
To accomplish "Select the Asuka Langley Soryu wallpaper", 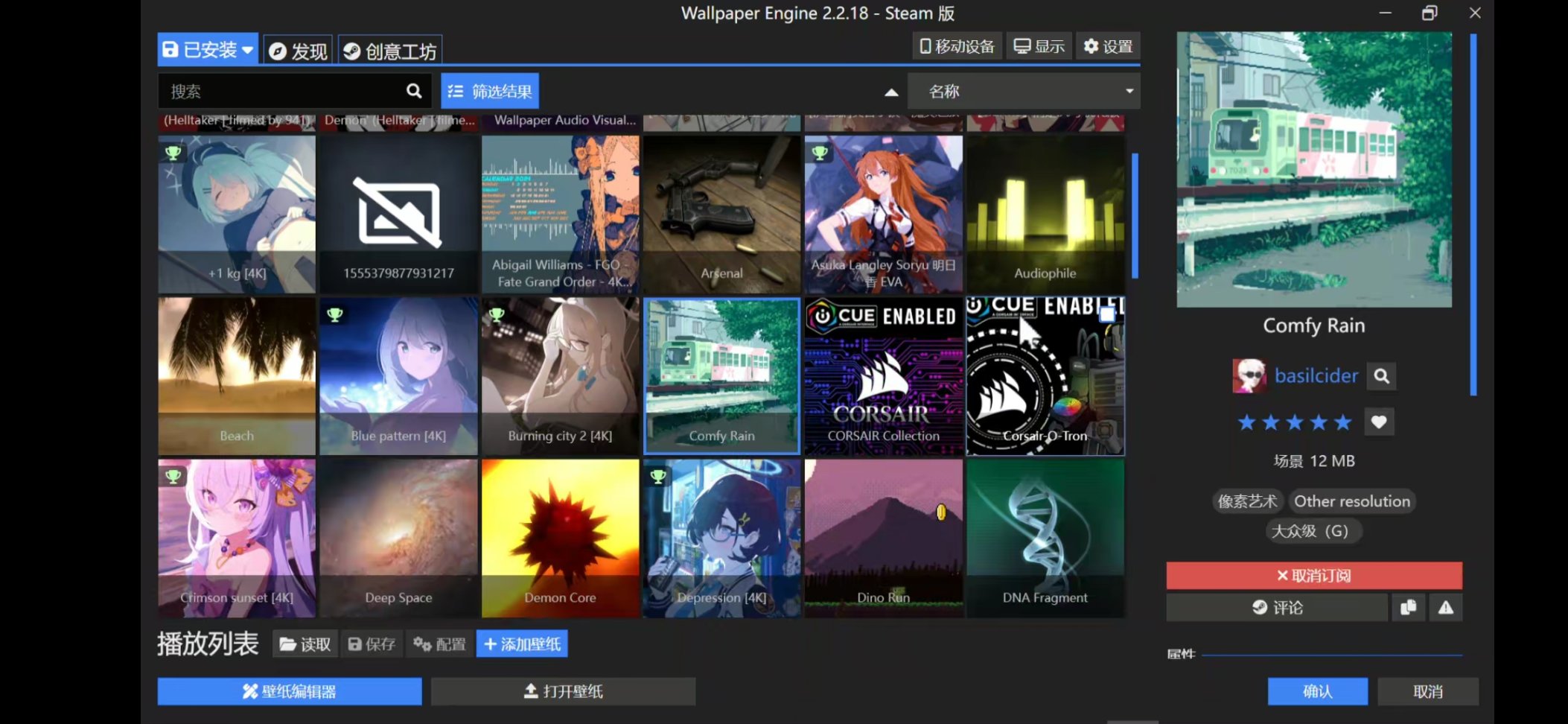I will (884, 215).
